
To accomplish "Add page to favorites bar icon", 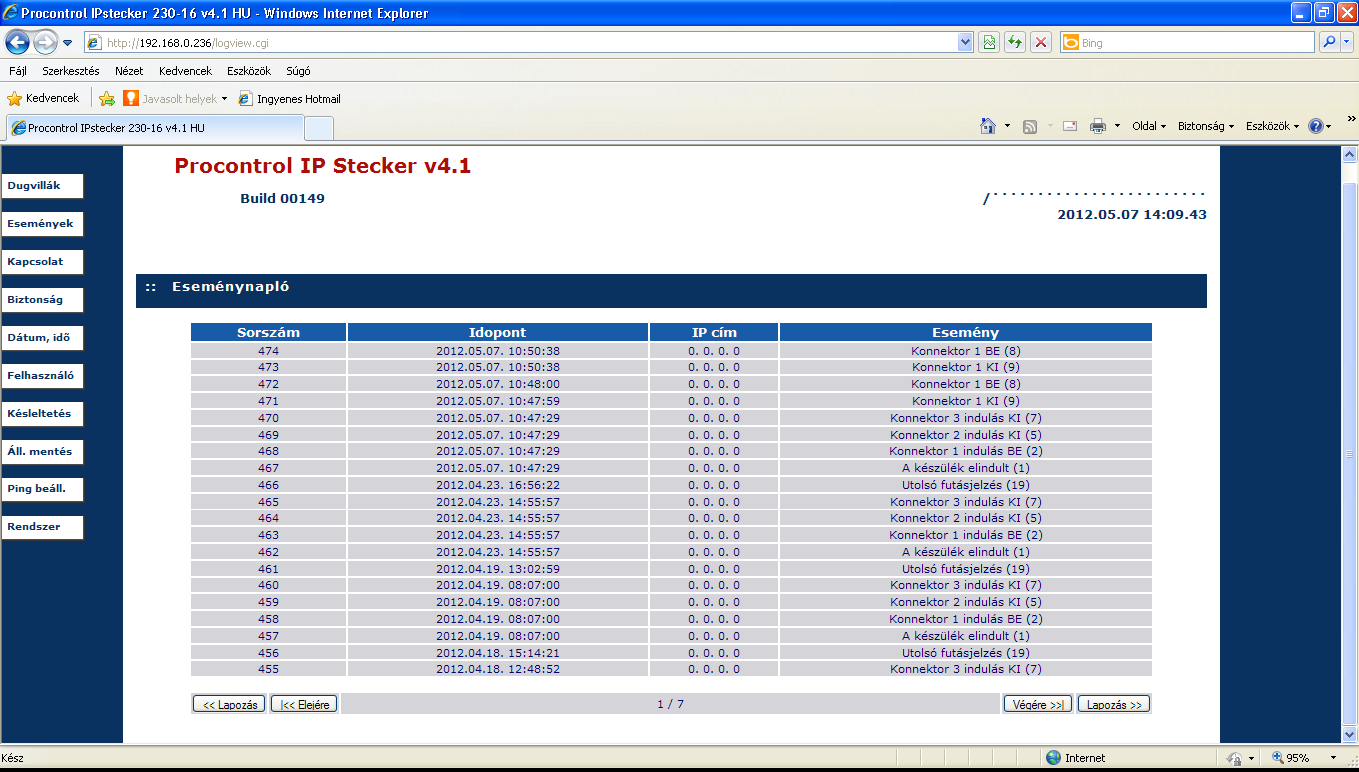I will [x=107, y=98].
